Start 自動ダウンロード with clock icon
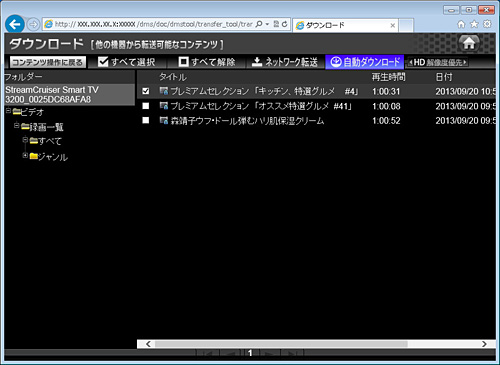The width and height of the screenshot is (500, 365). point(365,62)
